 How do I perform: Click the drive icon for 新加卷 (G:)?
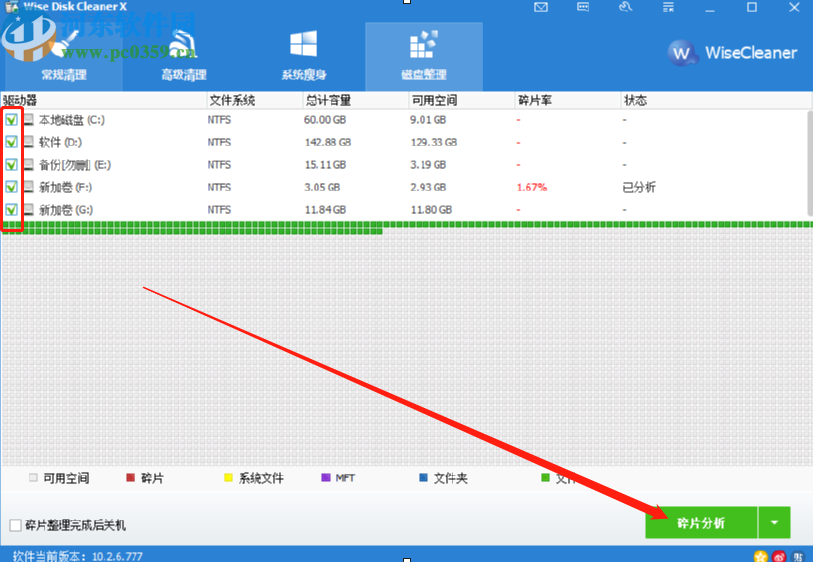[29, 210]
